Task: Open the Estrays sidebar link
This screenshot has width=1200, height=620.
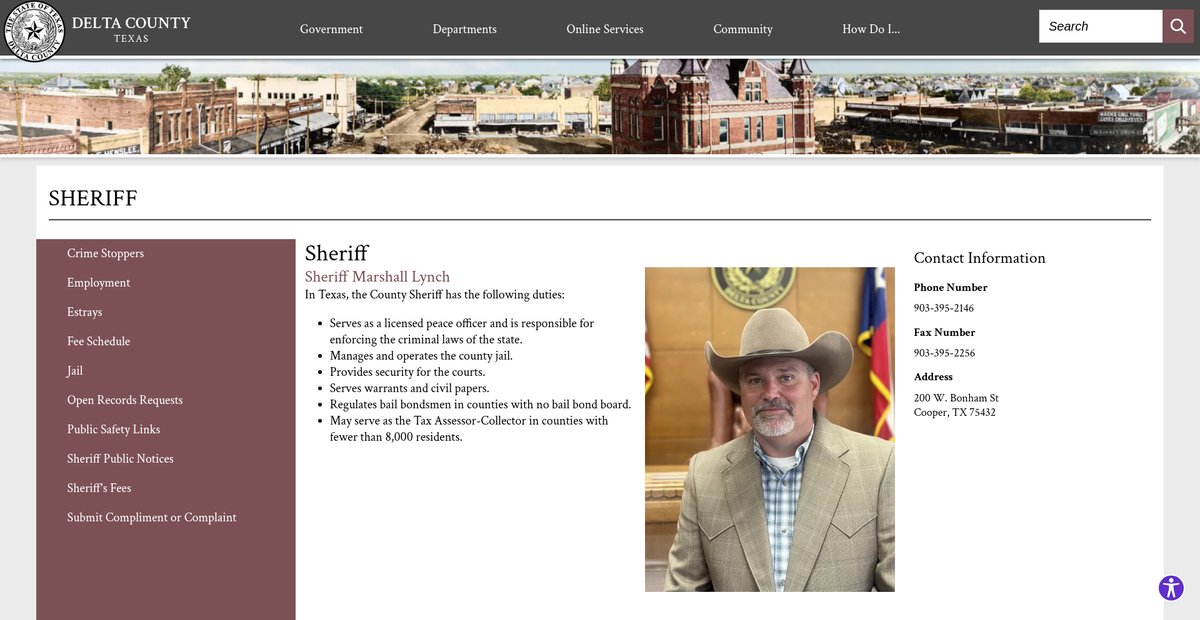Action: pyautogui.click(x=84, y=312)
